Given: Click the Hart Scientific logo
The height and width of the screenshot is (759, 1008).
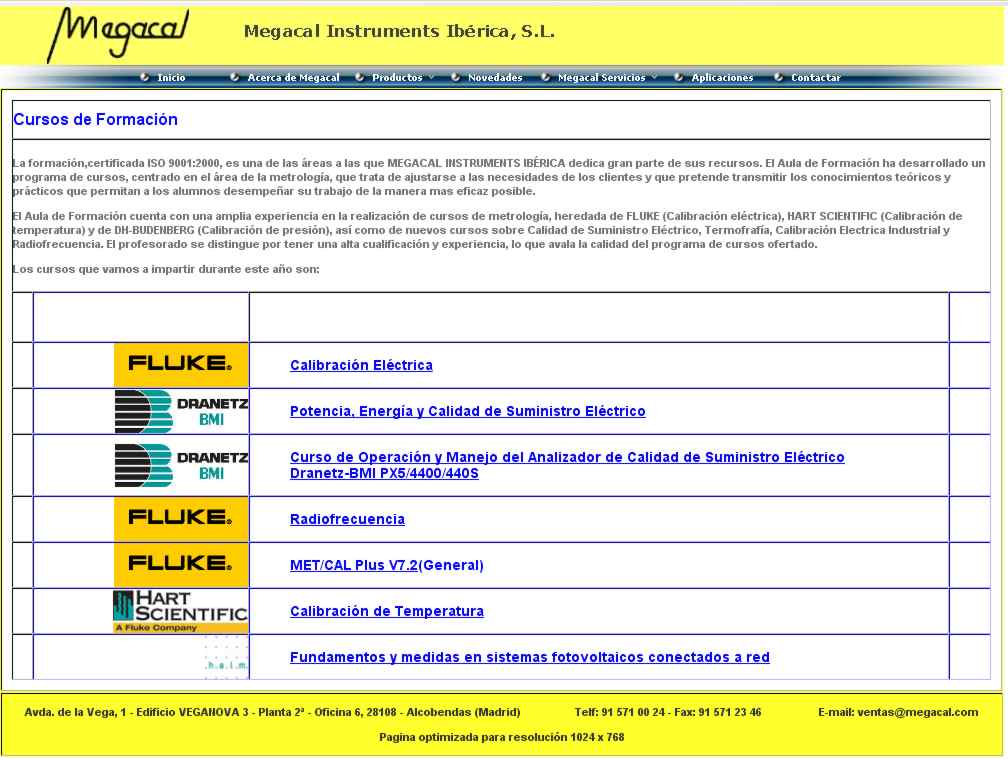Looking at the screenshot, I should pyautogui.click(x=181, y=612).
